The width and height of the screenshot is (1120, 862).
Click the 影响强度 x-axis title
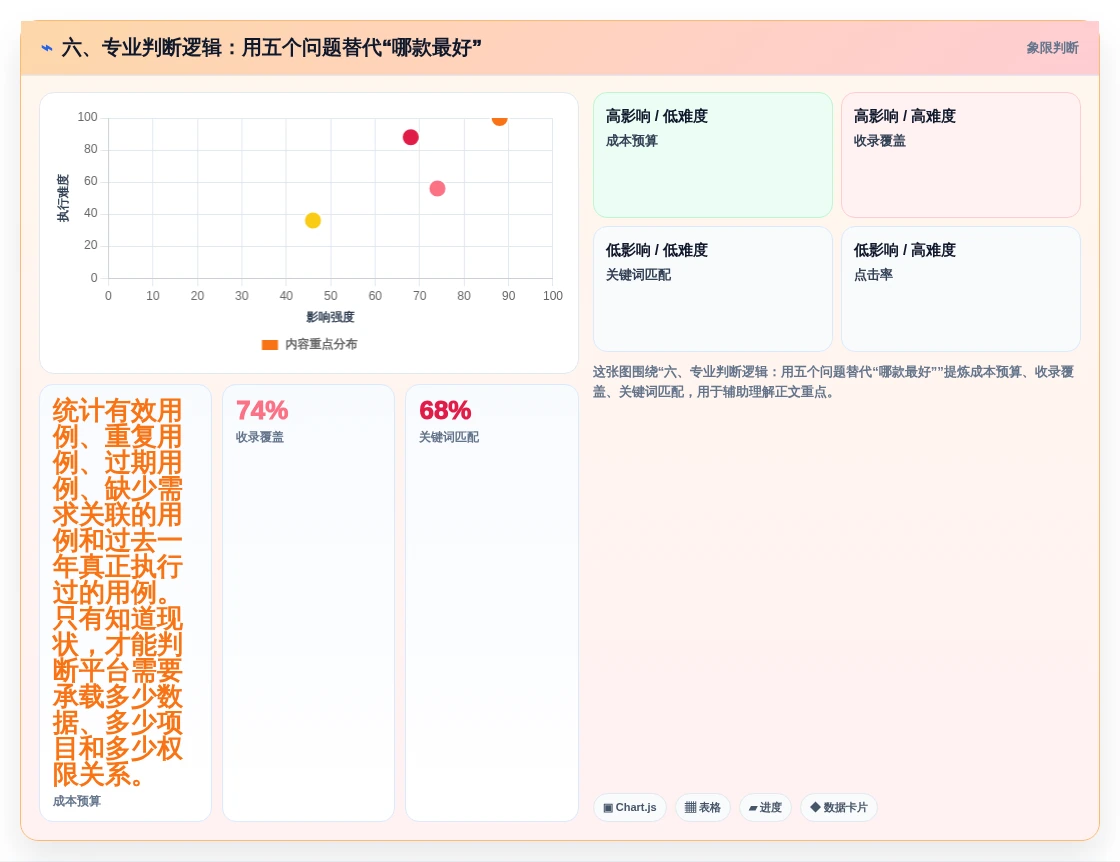[330, 317]
